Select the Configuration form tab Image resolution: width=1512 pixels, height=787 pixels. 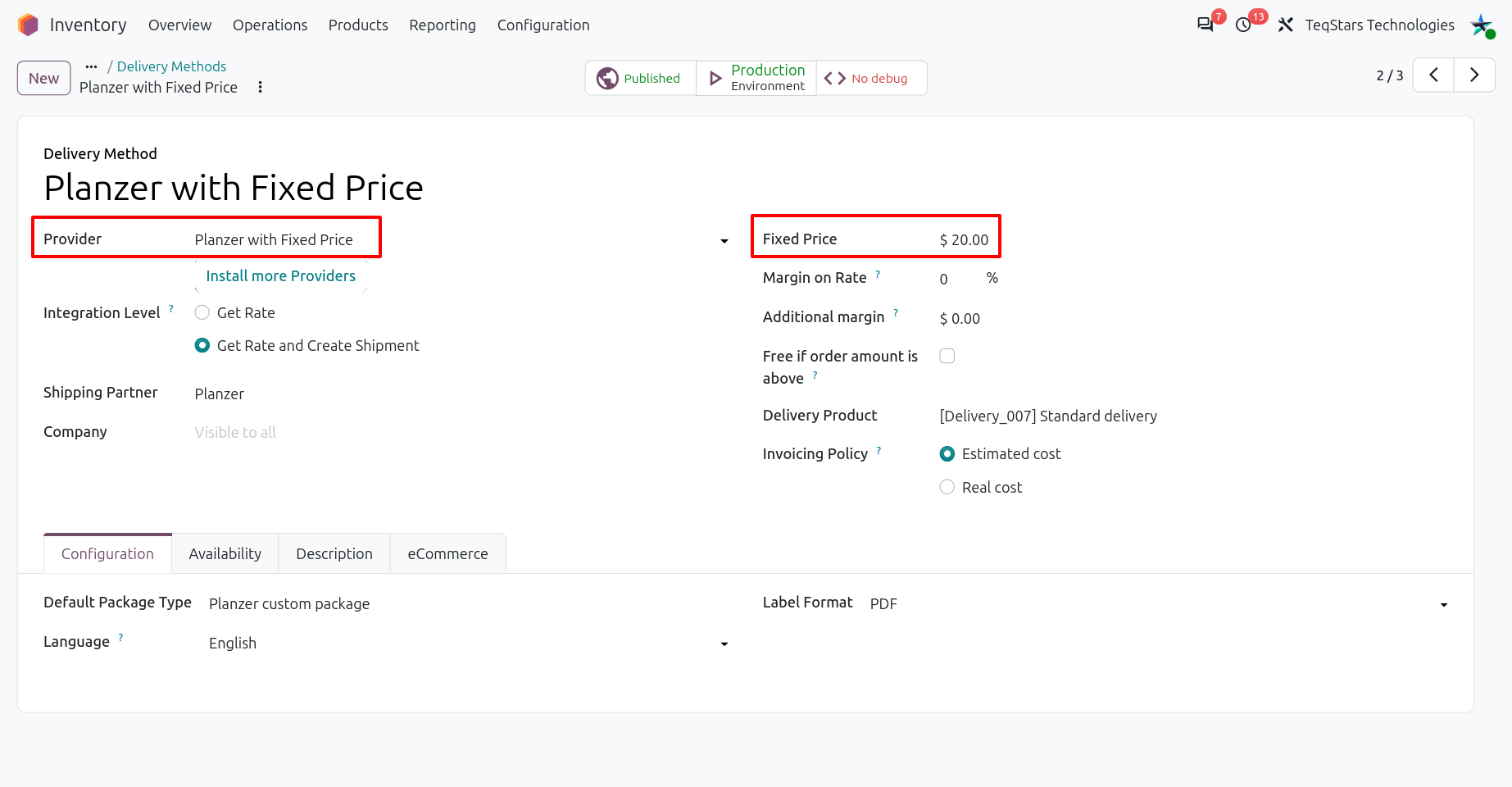107,554
